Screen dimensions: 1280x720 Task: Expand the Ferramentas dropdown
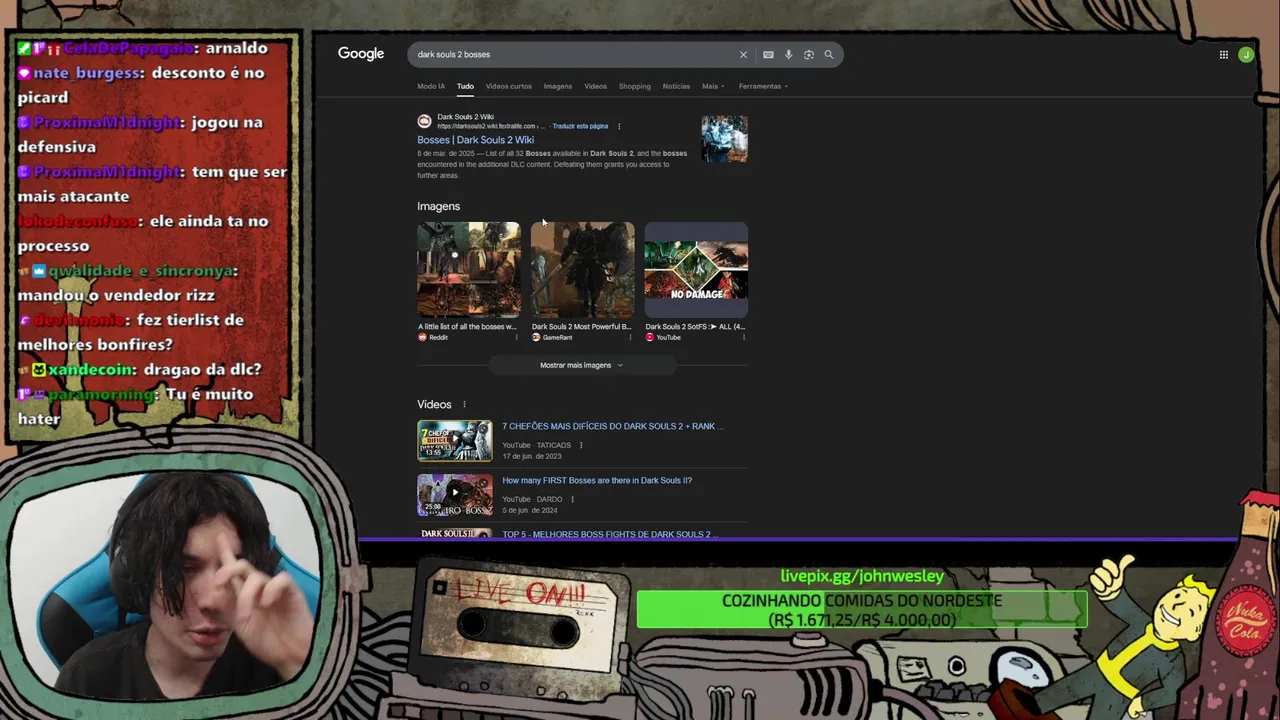pyautogui.click(x=763, y=86)
